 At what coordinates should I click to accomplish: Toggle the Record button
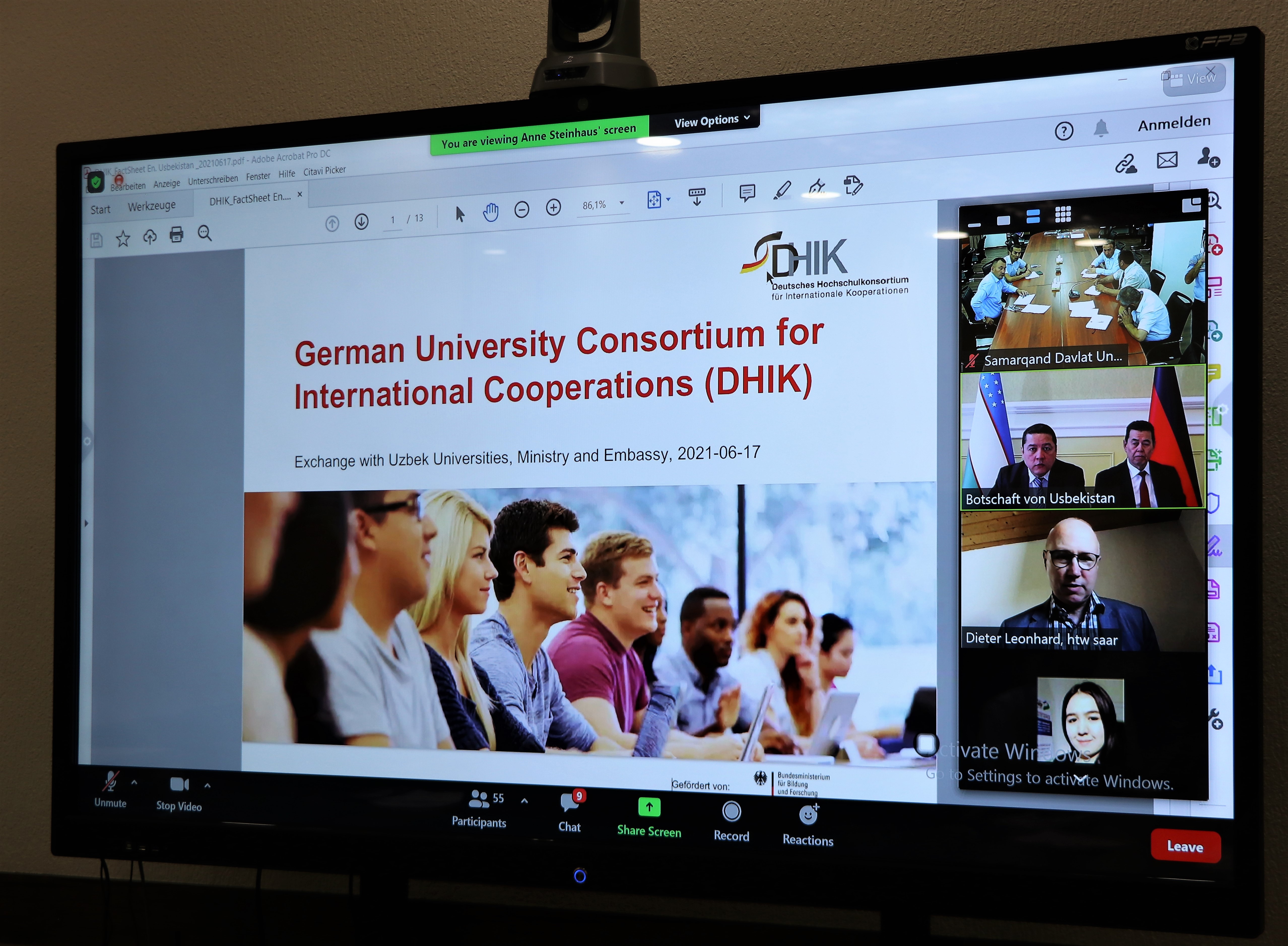(x=732, y=821)
